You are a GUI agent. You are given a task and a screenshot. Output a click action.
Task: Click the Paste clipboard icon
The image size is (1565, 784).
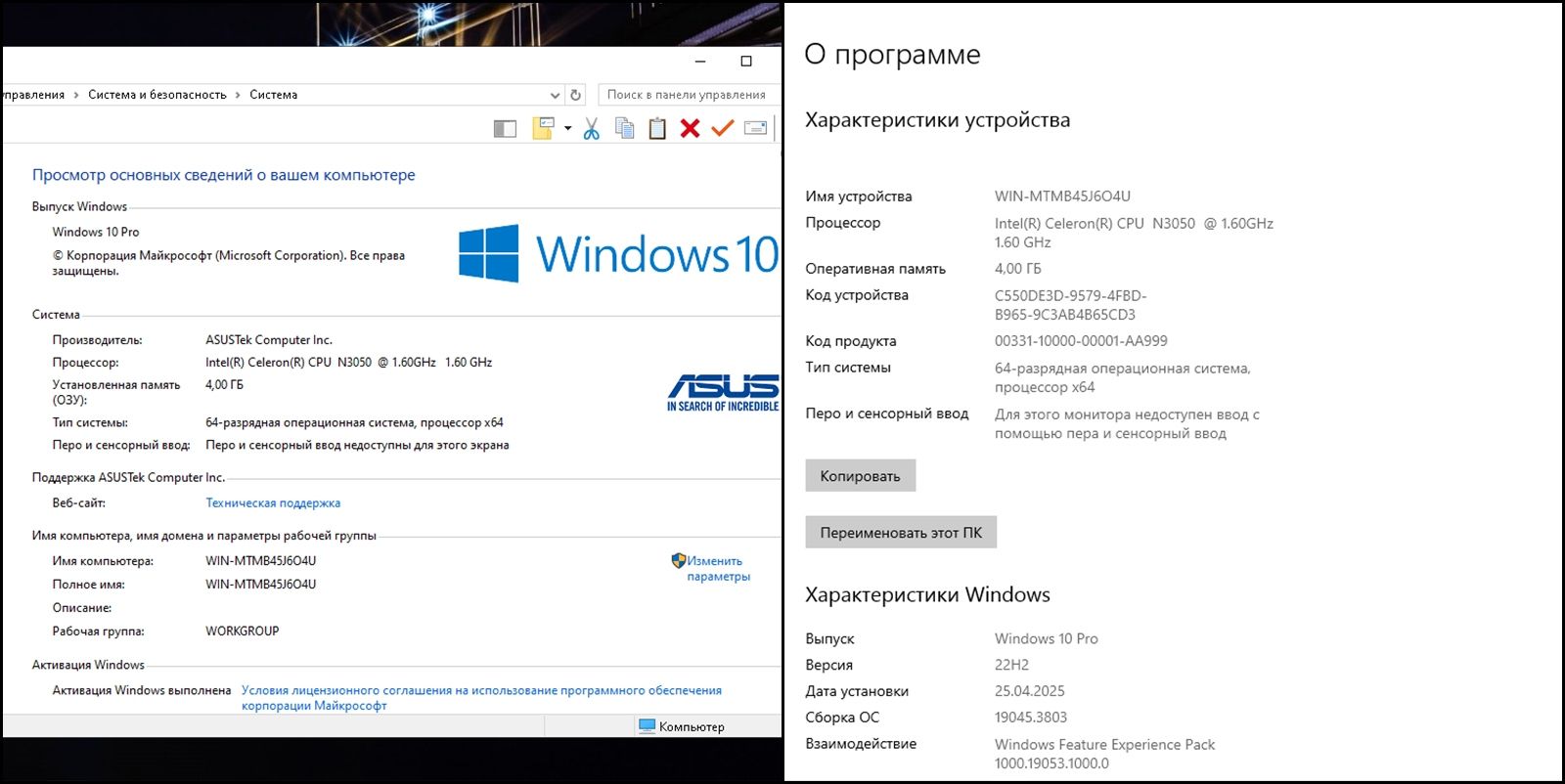(x=657, y=128)
